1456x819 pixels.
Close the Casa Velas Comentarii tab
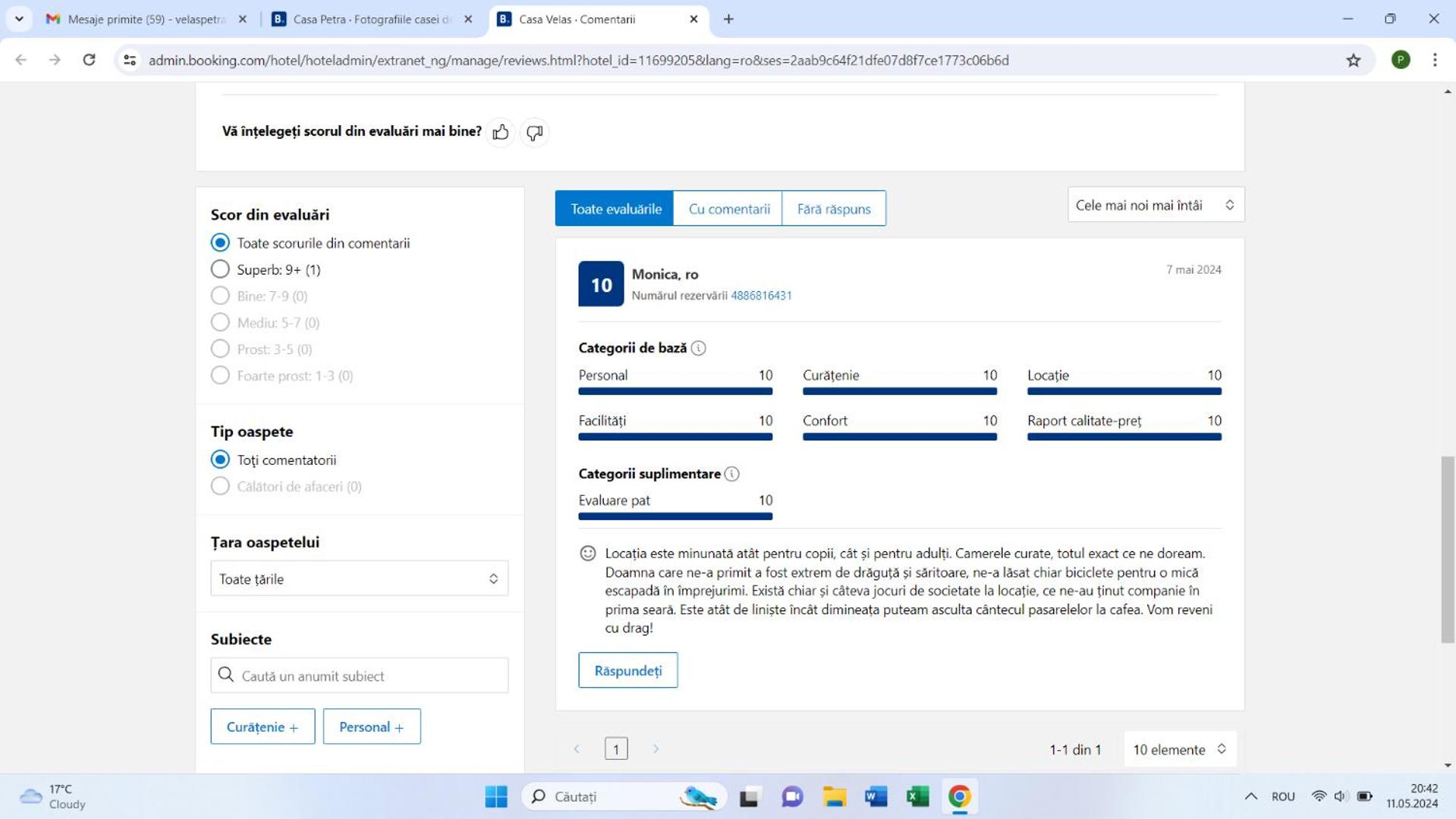[693, 19]
